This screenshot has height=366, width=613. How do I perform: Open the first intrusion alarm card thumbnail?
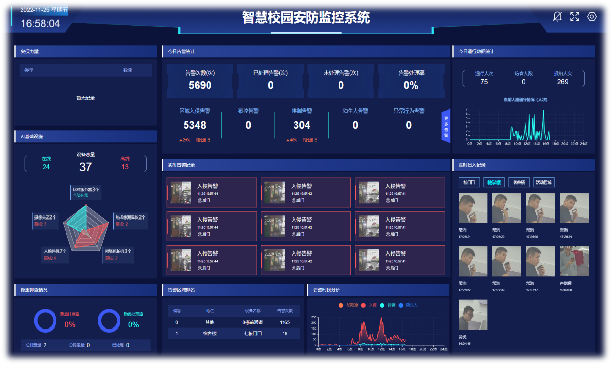pyautogui.click(x=181, y=192)
